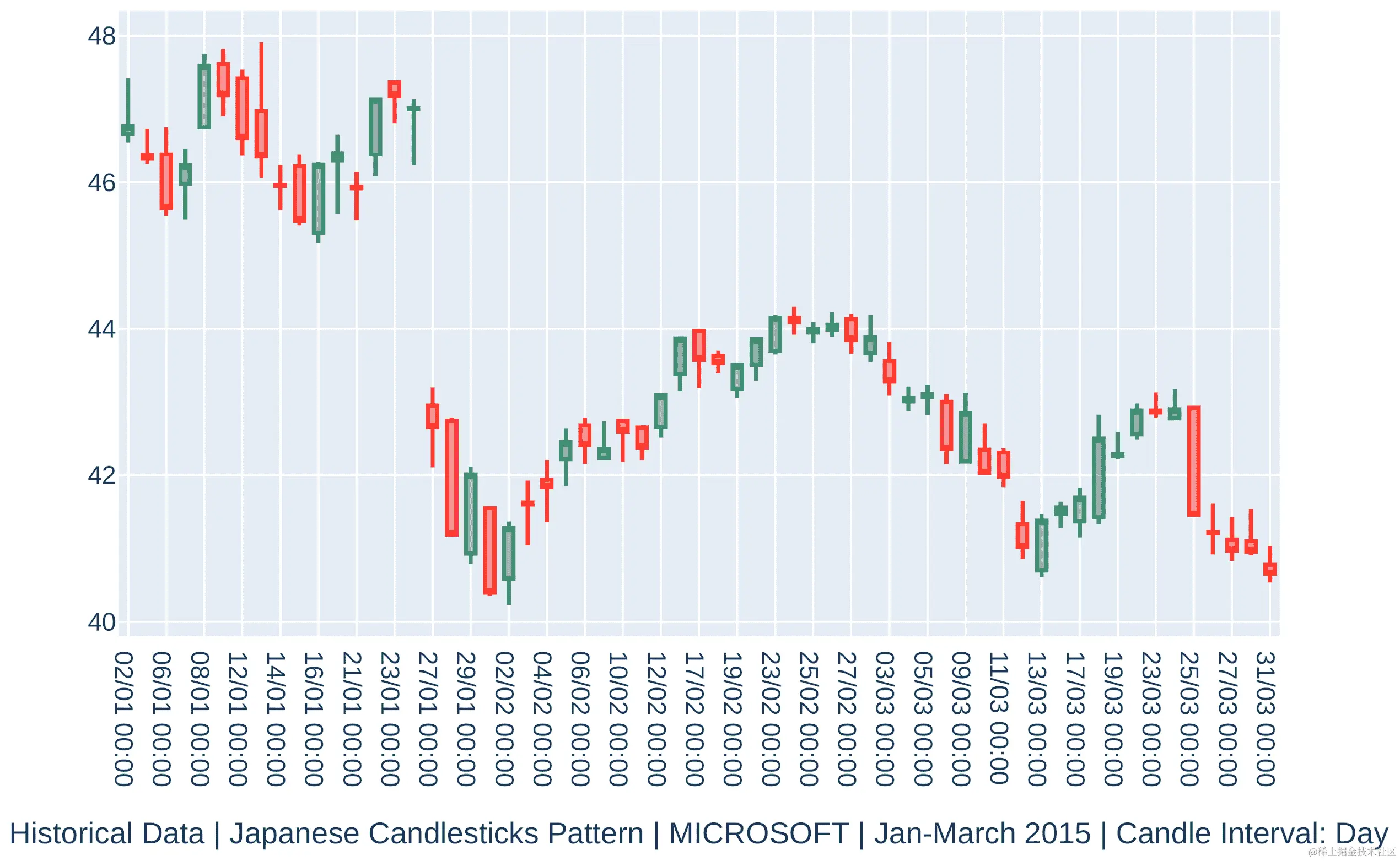Click the 46 y-axis price label
This screenshot has width=1400, height=861.
coord(101,183)
